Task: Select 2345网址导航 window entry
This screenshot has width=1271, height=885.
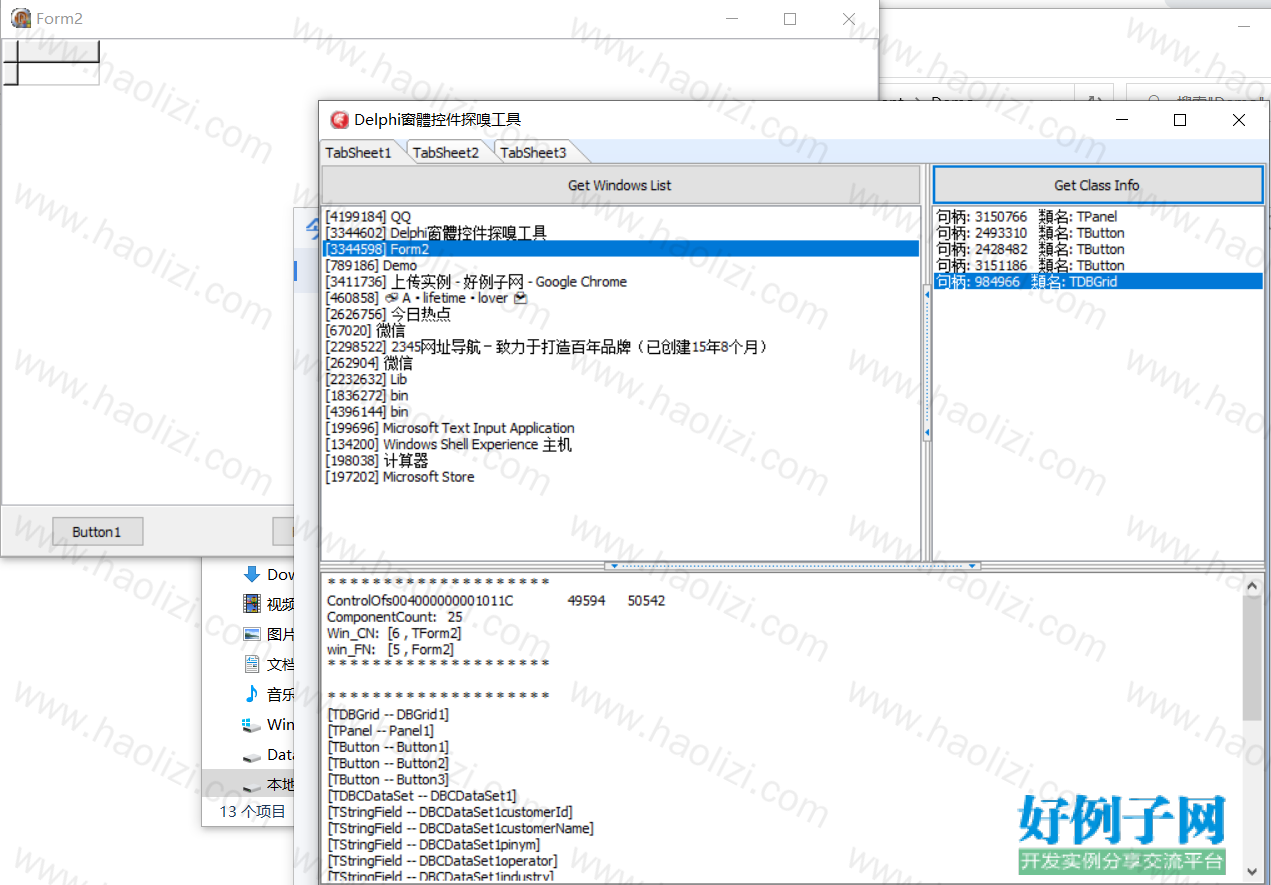Action: 621,346
